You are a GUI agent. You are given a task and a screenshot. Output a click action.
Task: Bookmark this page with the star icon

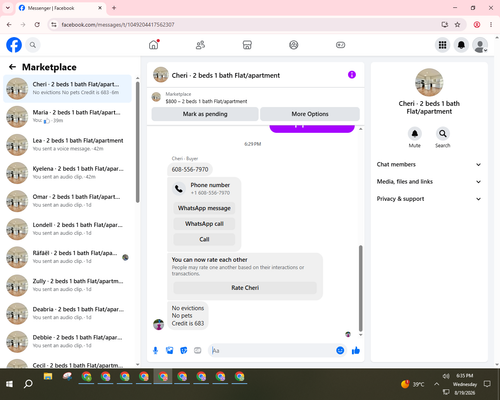pos(458,24)
